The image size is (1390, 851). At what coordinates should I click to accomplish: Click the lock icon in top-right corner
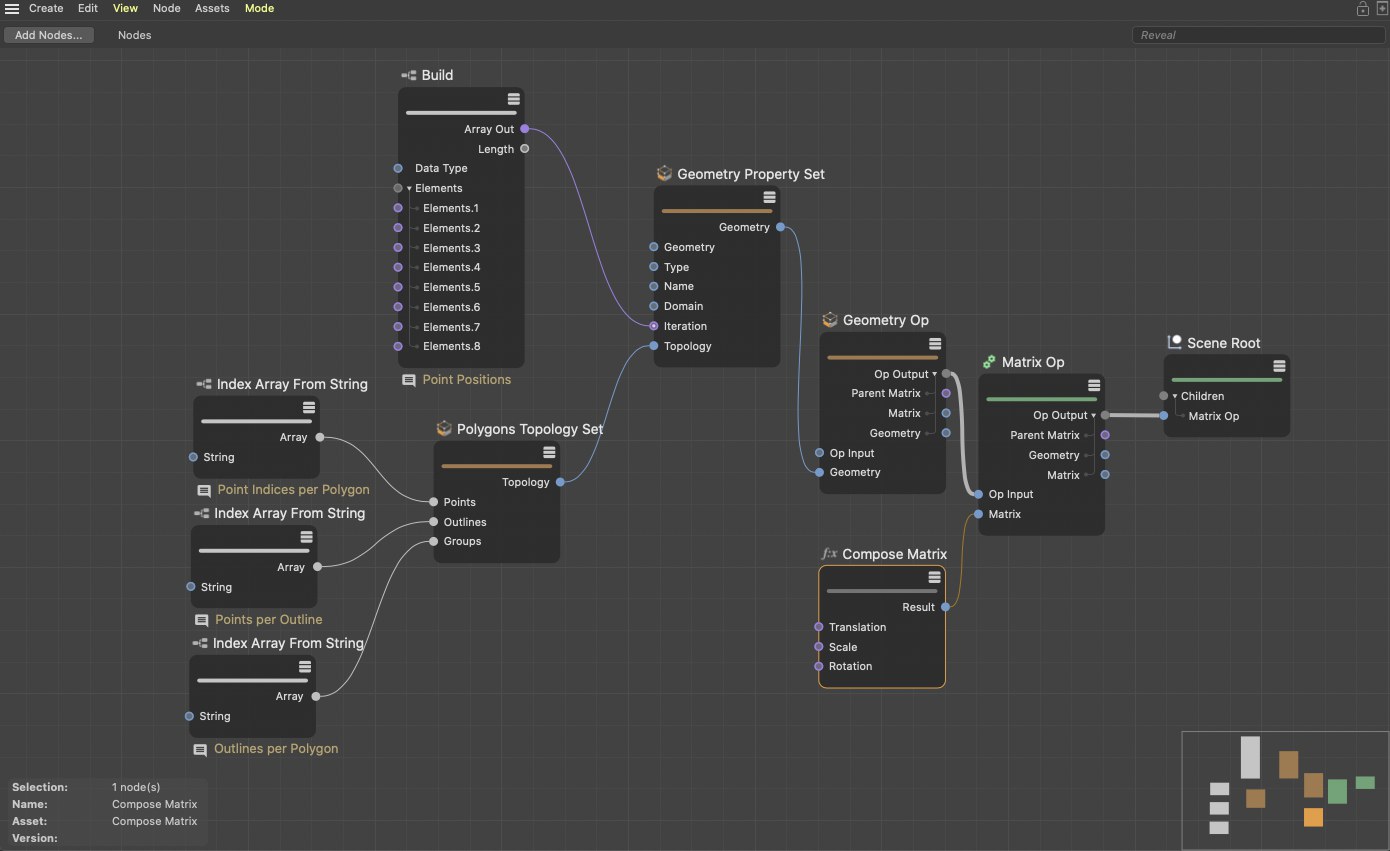point(1362,9)
